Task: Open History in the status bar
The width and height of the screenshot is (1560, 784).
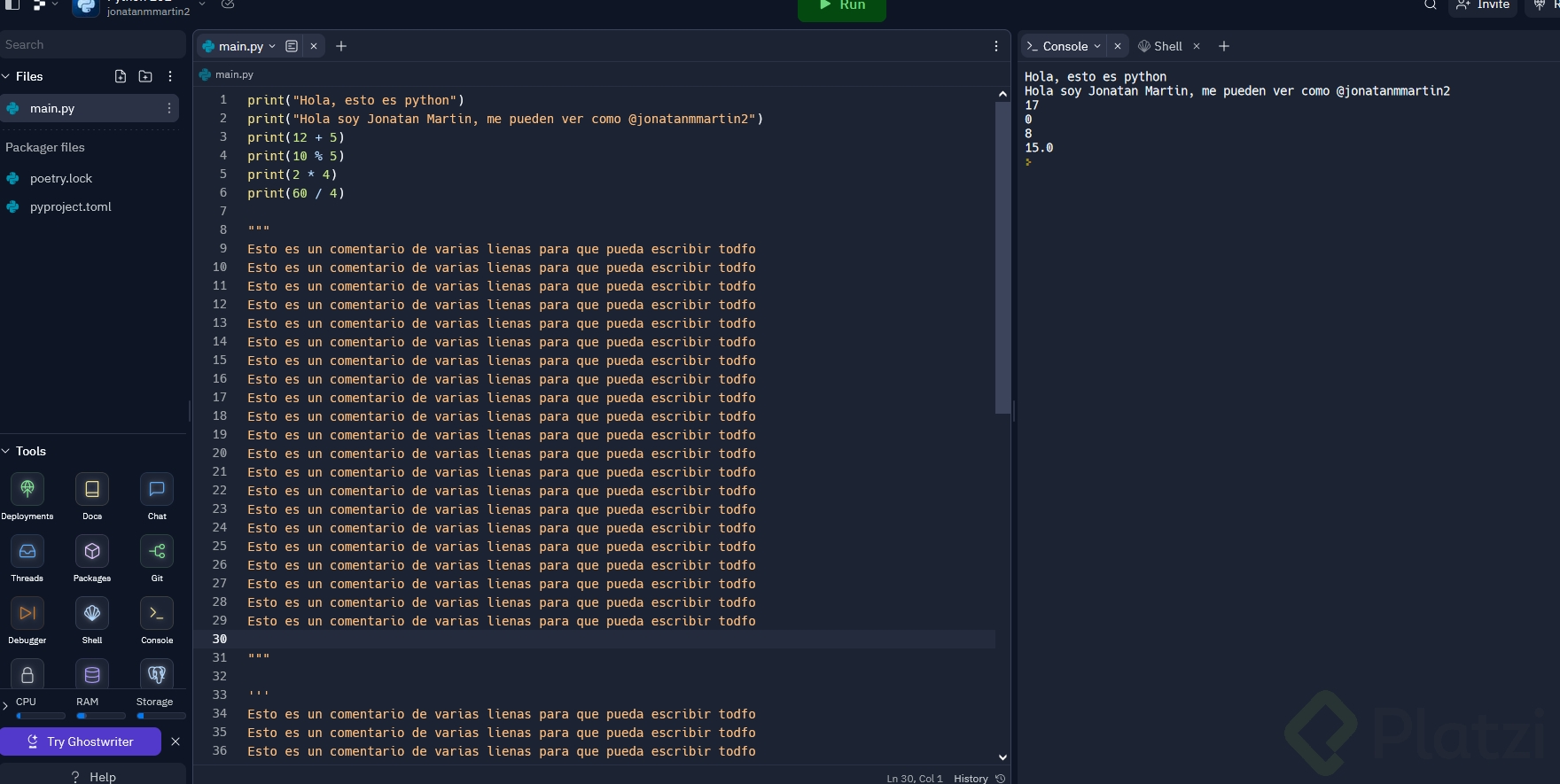Action: (x=971, y=779)
